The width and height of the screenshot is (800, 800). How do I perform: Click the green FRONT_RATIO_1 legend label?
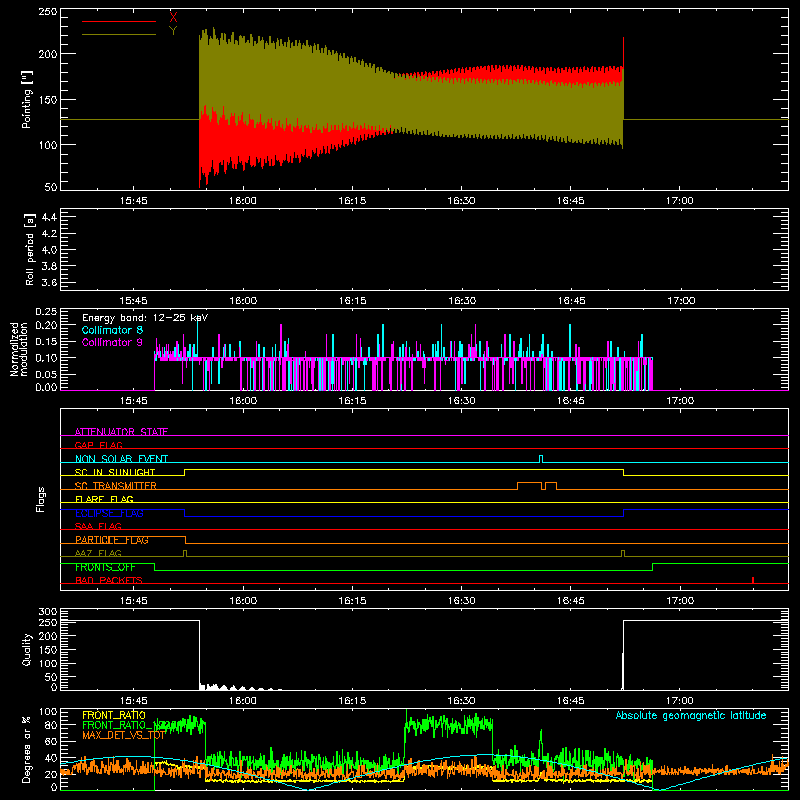[122, 725]
